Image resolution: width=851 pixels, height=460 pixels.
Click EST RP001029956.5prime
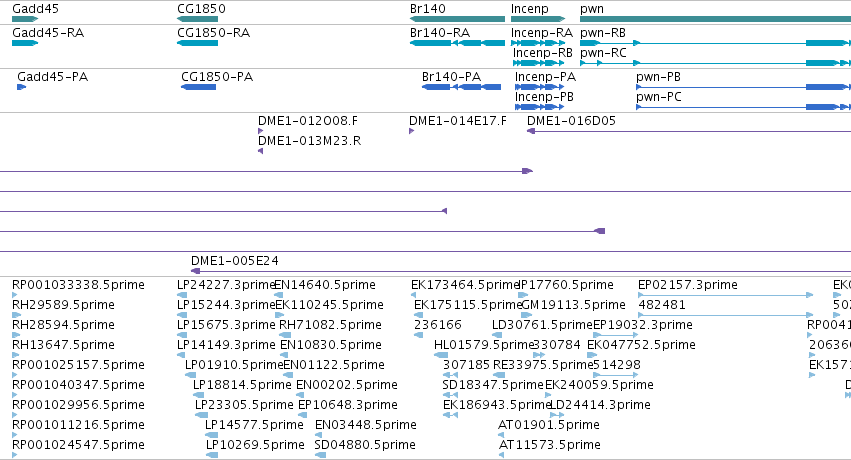(15, 416)
